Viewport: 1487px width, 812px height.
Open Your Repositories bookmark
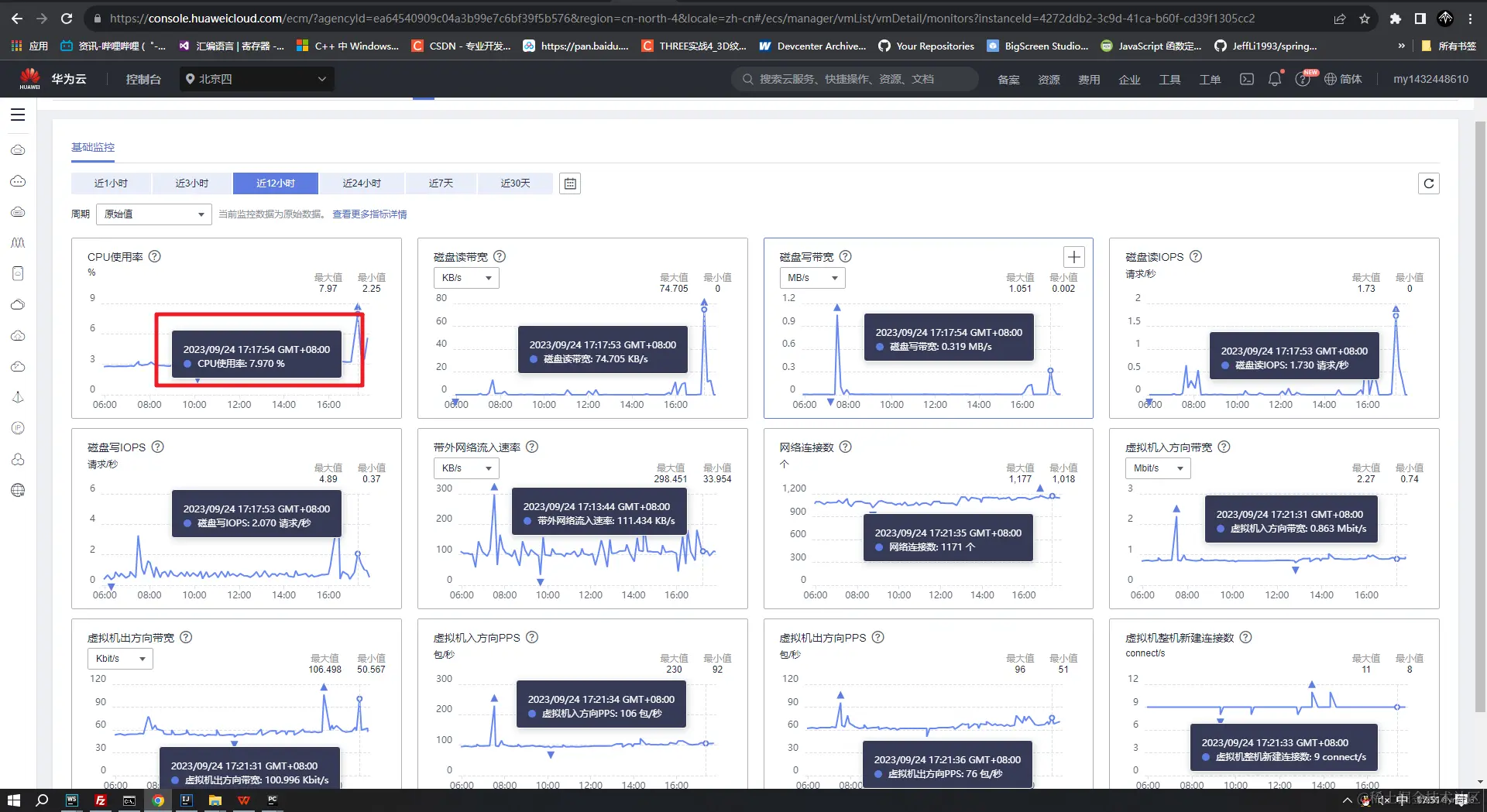(926, 46)
